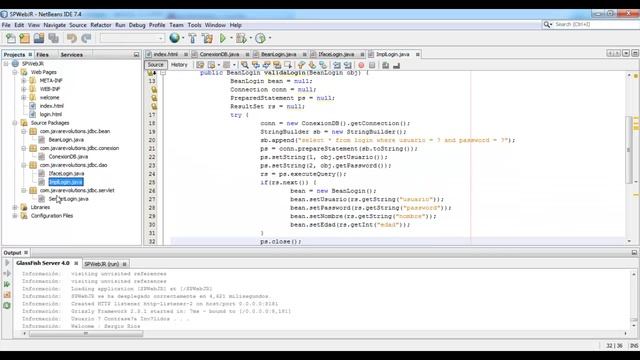Collapse the Web Pages folder node
Screen dimensions: 640x360
coord(15,72)
